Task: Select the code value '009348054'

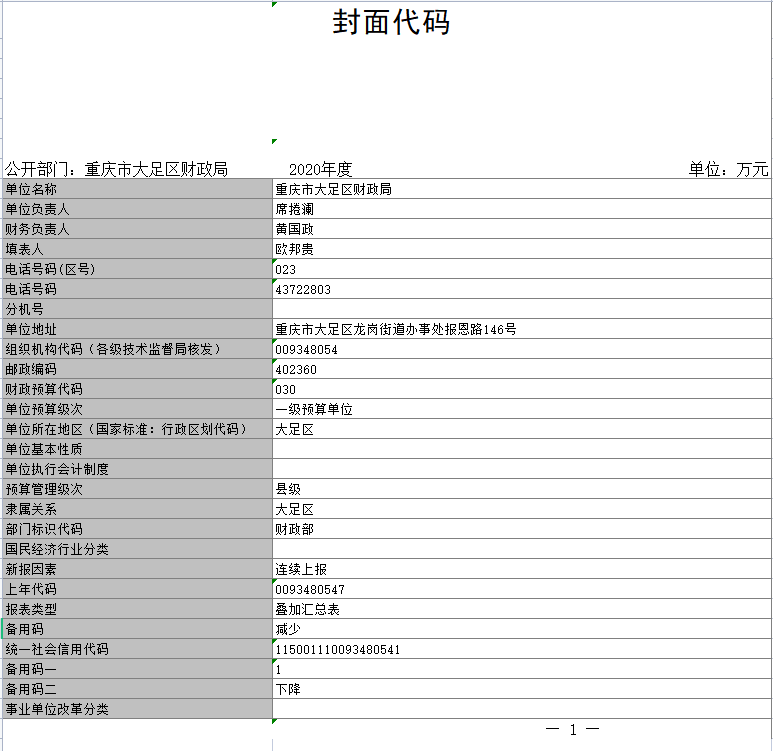Action: pyautogui.click(x=306, y=350)
